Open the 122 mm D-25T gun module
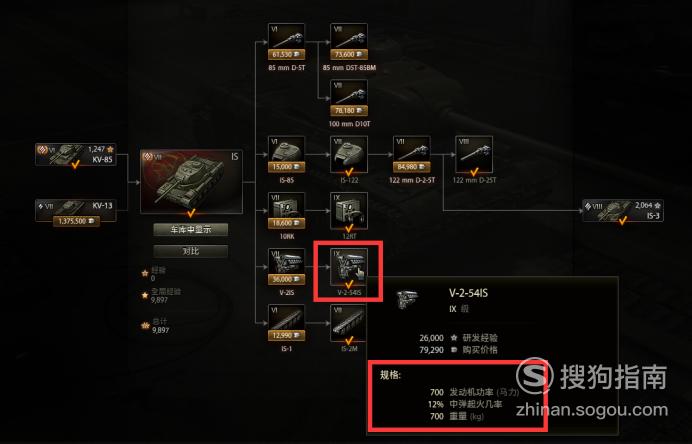Viewport: 692px width, 444px height. coord(474,154)
